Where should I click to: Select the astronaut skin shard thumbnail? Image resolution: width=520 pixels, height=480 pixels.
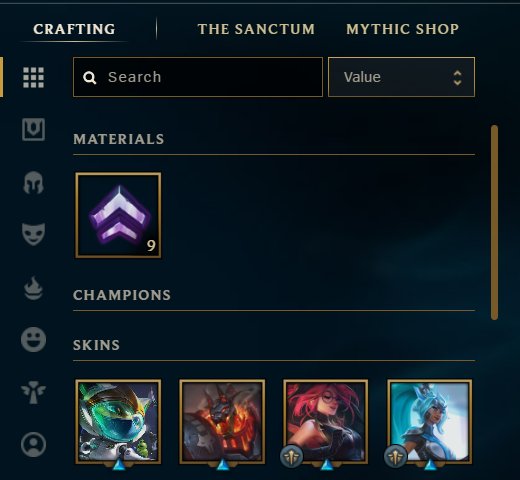118,422
